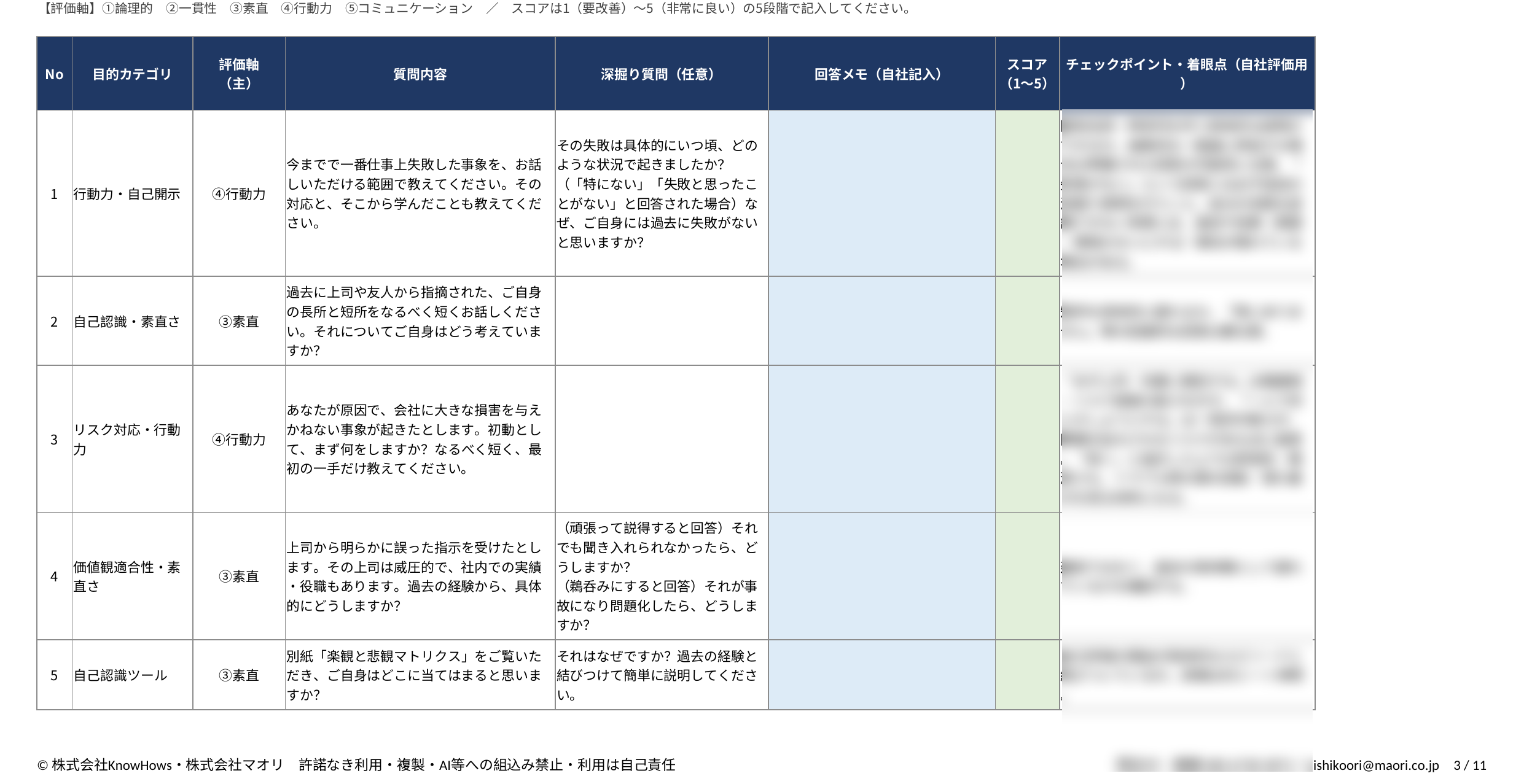Select the question starting '上司から明らかに誤った指示'
Screen dimensions: 1524x784
[420, 576]
